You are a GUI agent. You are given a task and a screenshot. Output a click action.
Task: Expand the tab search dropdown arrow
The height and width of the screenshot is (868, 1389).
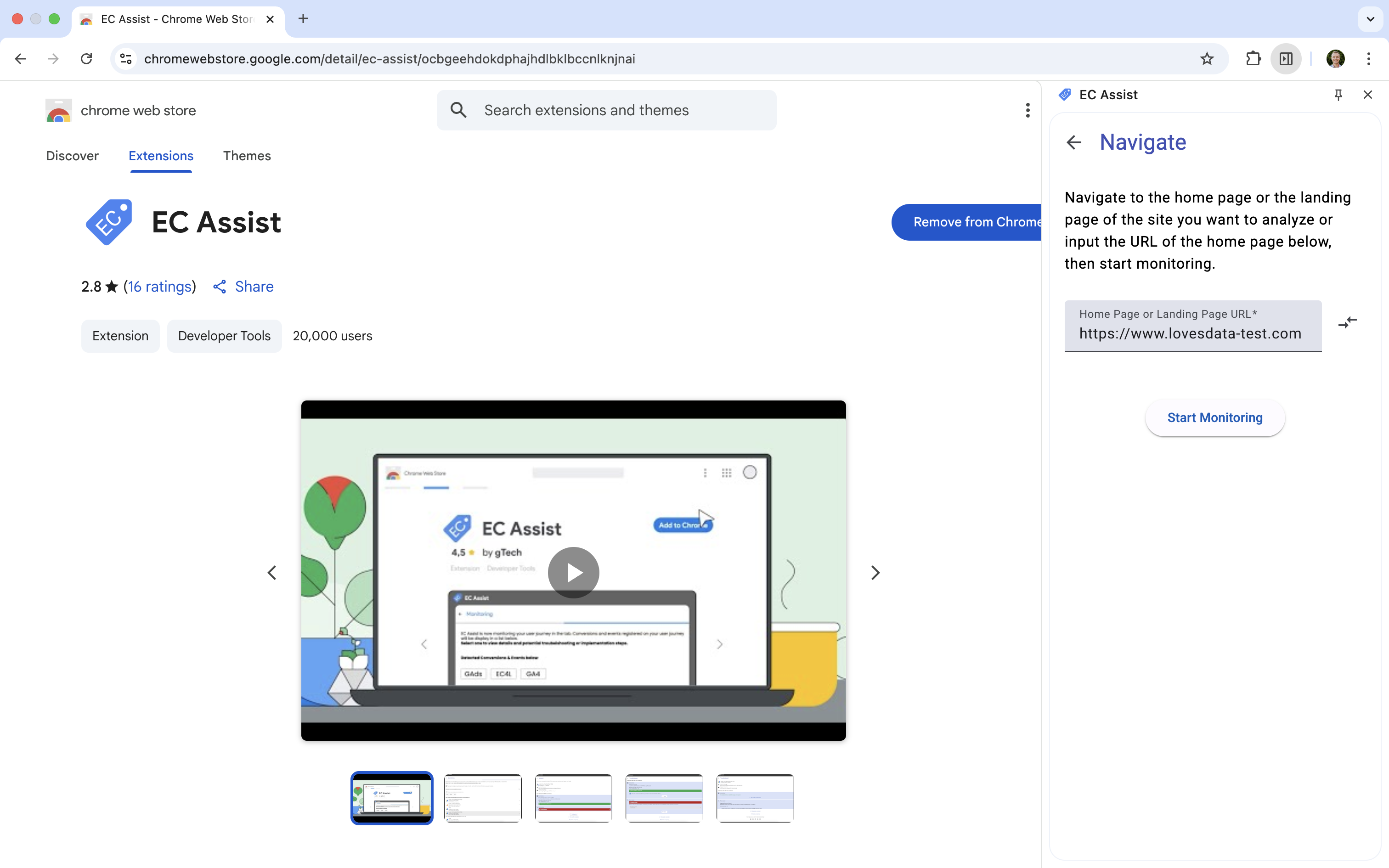click(x=1370, y=19)
